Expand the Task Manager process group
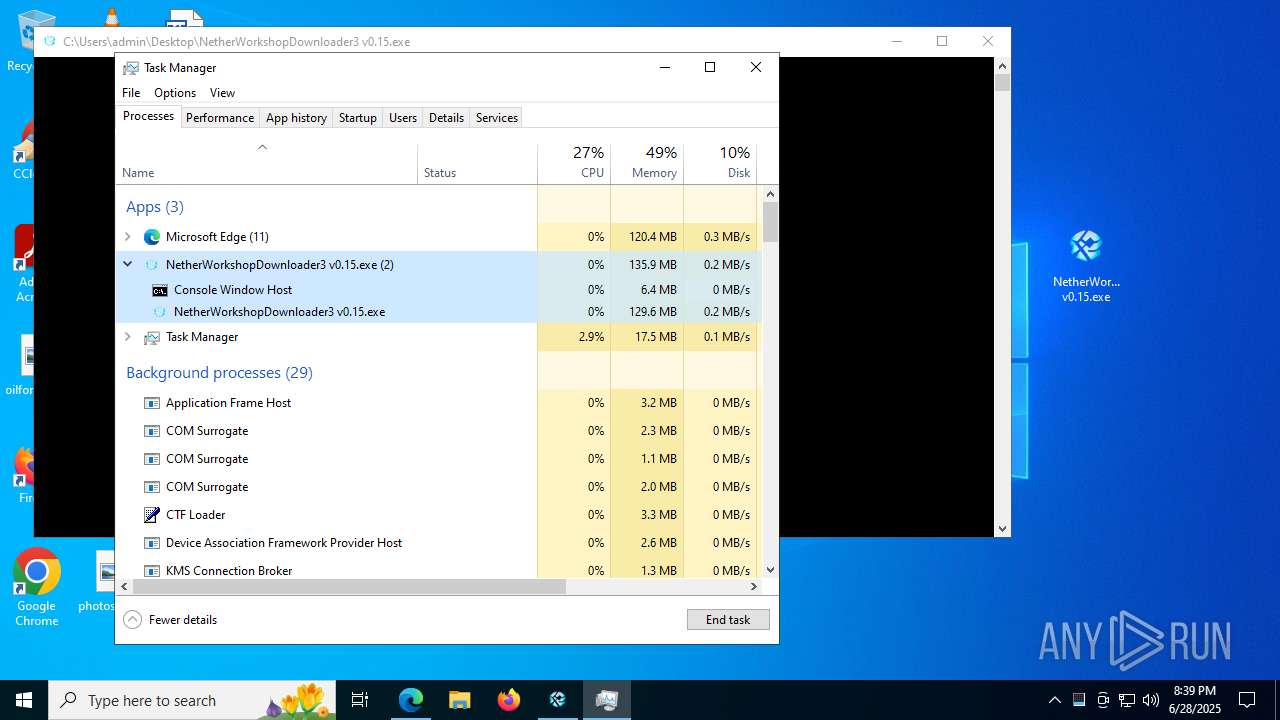 point(127,337)
